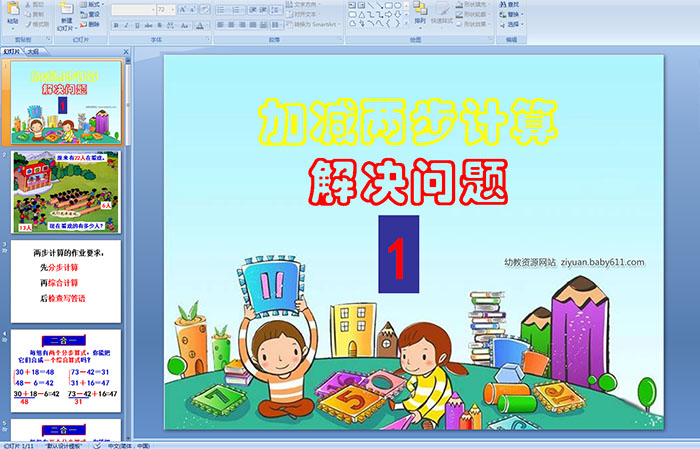Click Quick Styles (快速样式) button
This screenshot has height=449, width=700.
coord(442,14)
